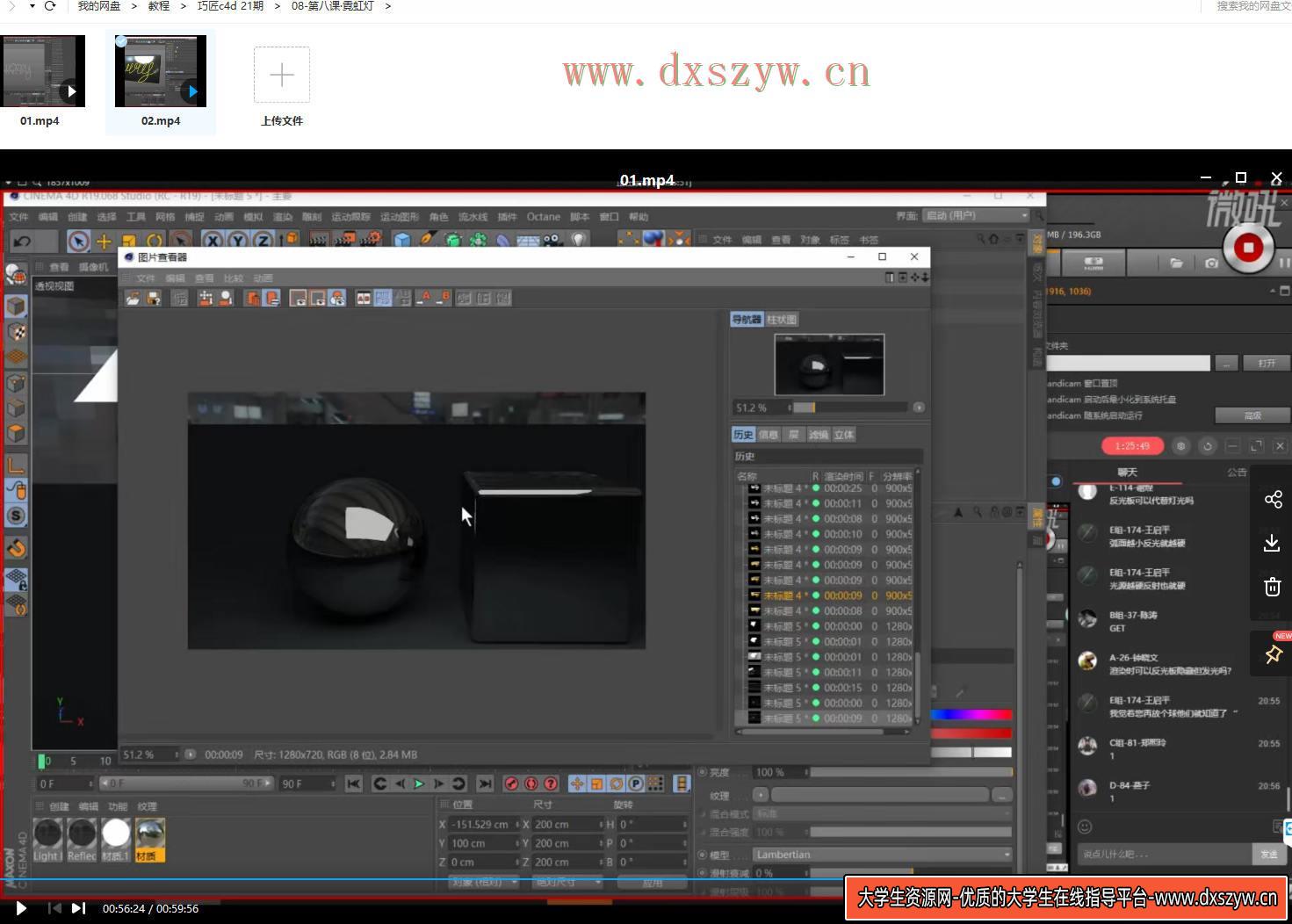1292x924 pixels.
Task: Switch to 信息 tab in picture viewer
Action: (x=769, y=435)
